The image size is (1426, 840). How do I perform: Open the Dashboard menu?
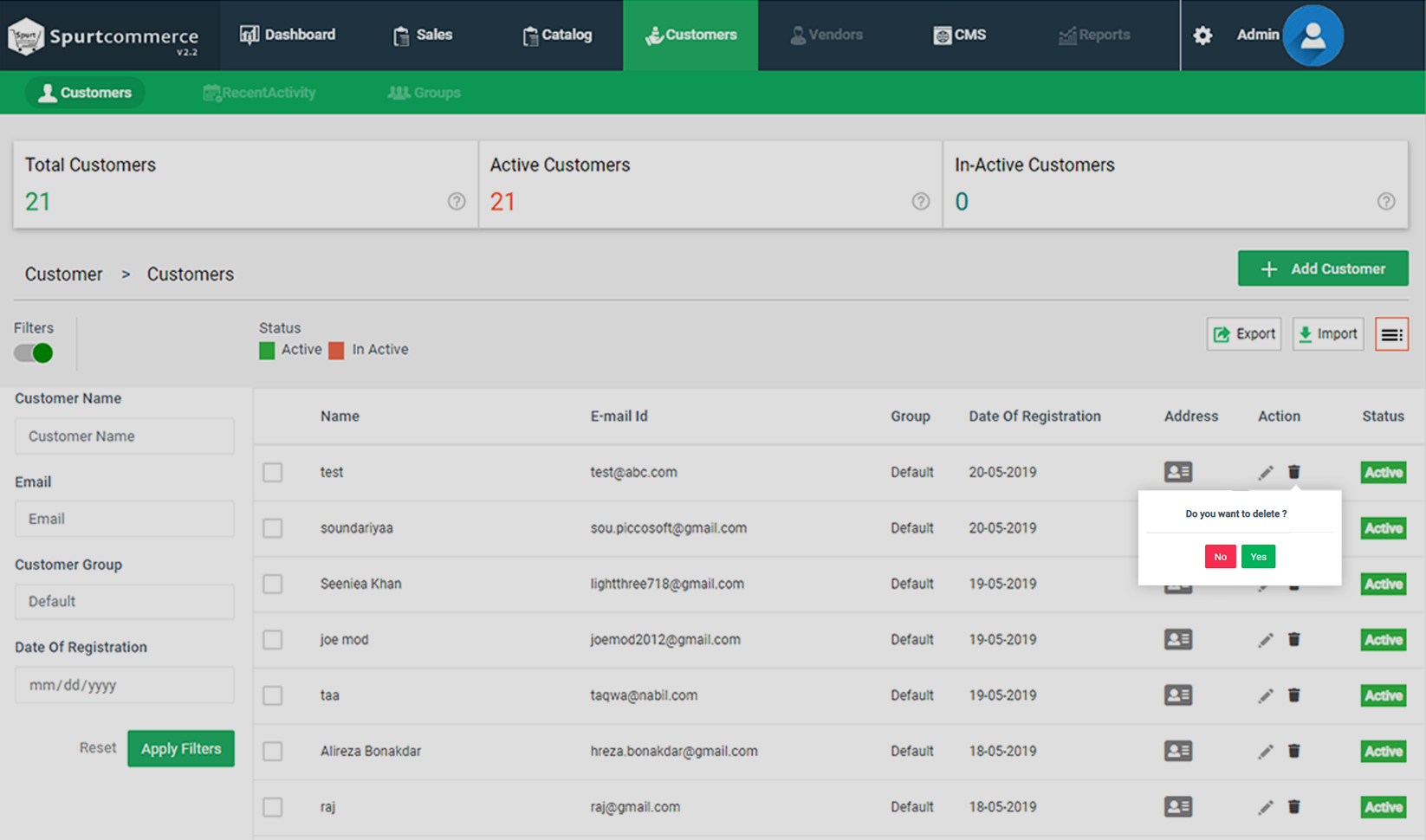click(288, 35)
